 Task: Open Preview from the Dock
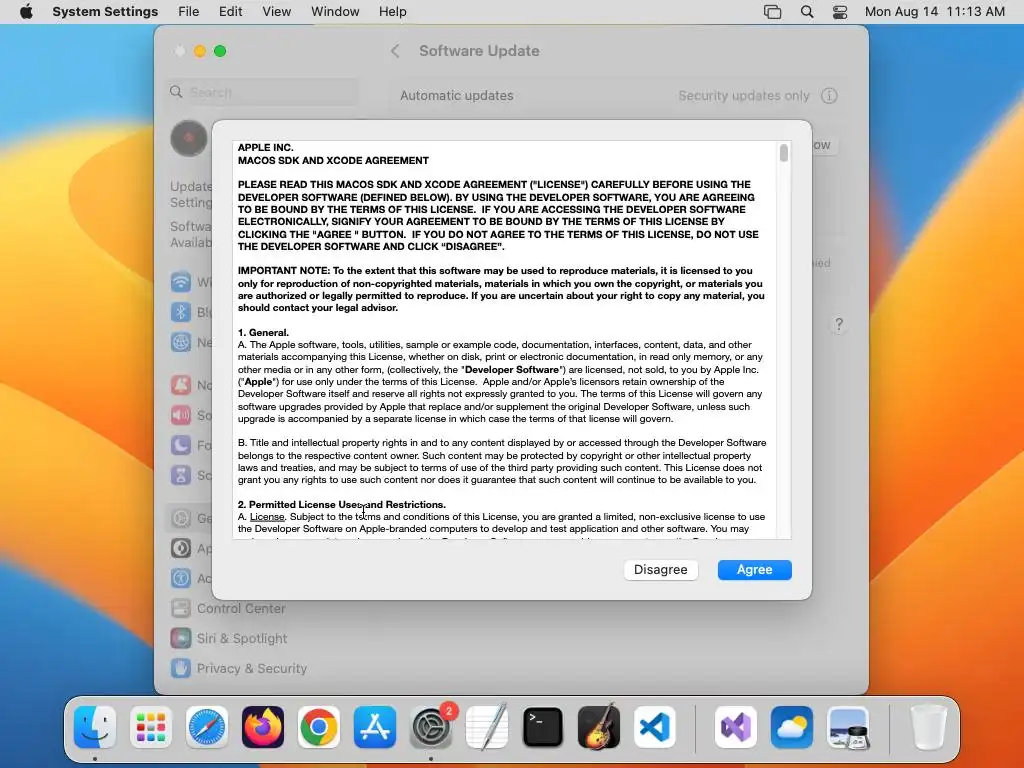click(x=848, y=727)
